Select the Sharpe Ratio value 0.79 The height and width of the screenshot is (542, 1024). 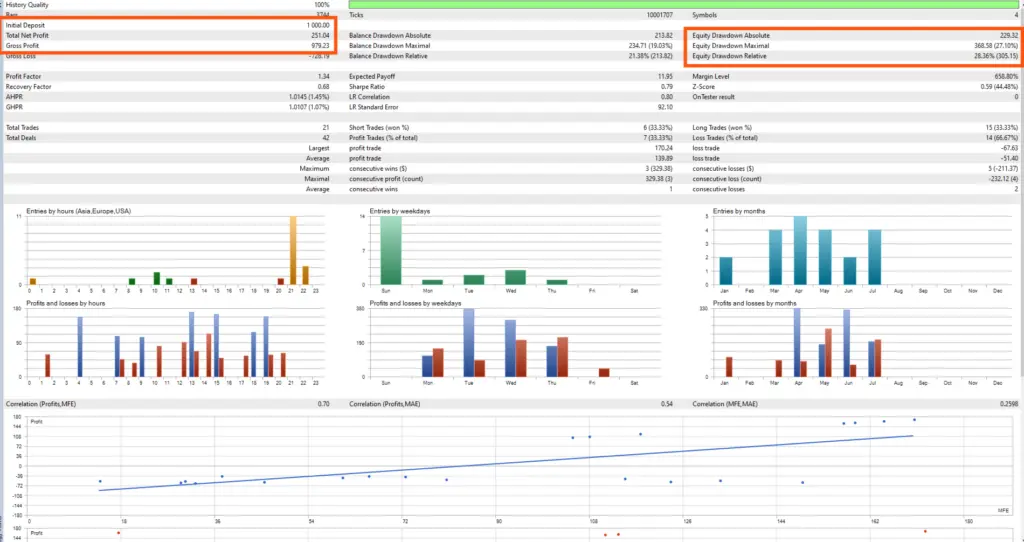click(x=667, y=87)
